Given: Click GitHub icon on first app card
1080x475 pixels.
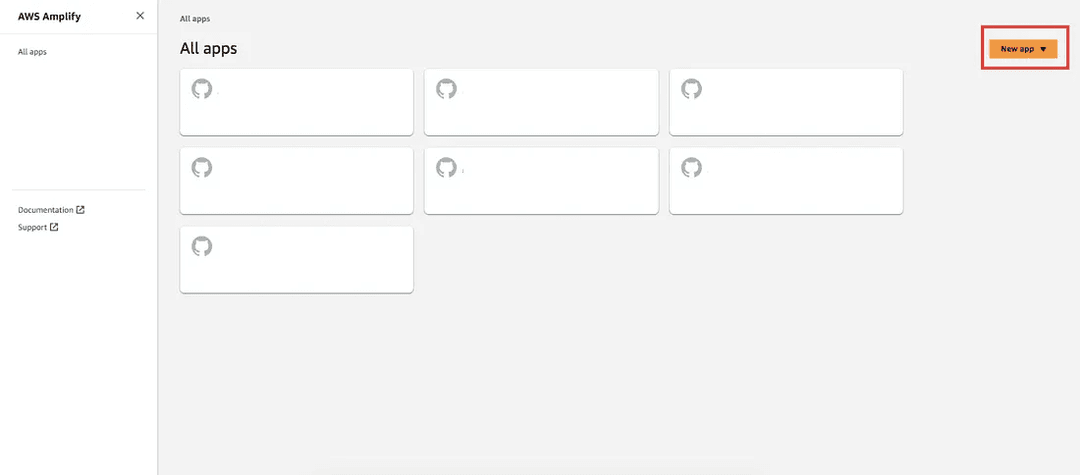Looking at the screenshot, I should [202, 89].
